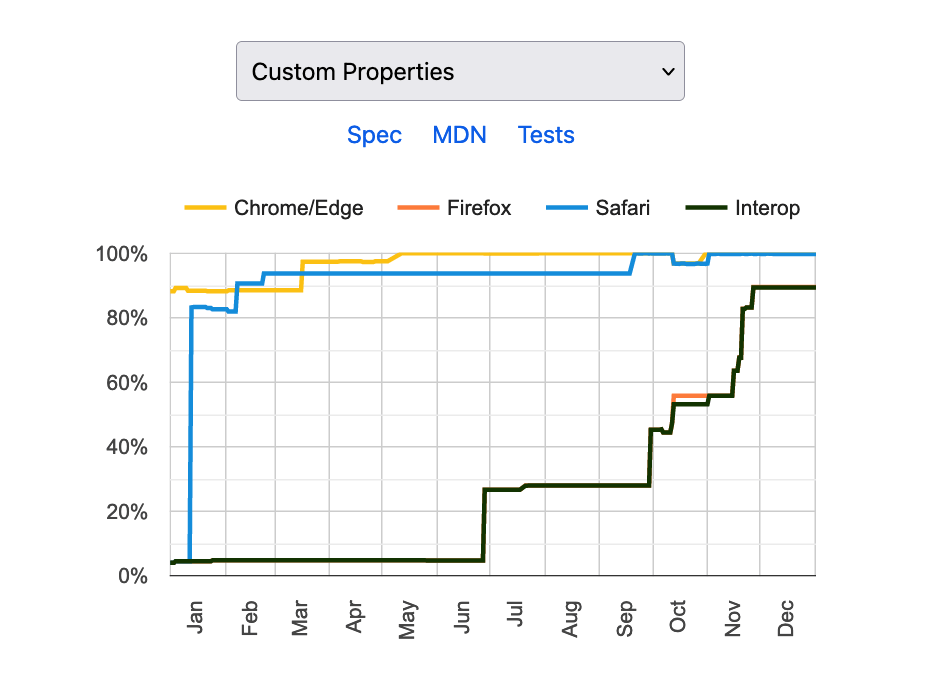Screen dimensions: 931x689
Task: Open the Tests link
Action: [546, 135]
